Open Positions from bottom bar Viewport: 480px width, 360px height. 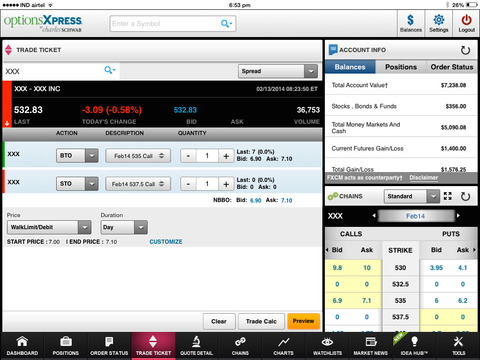pos(66,346)
